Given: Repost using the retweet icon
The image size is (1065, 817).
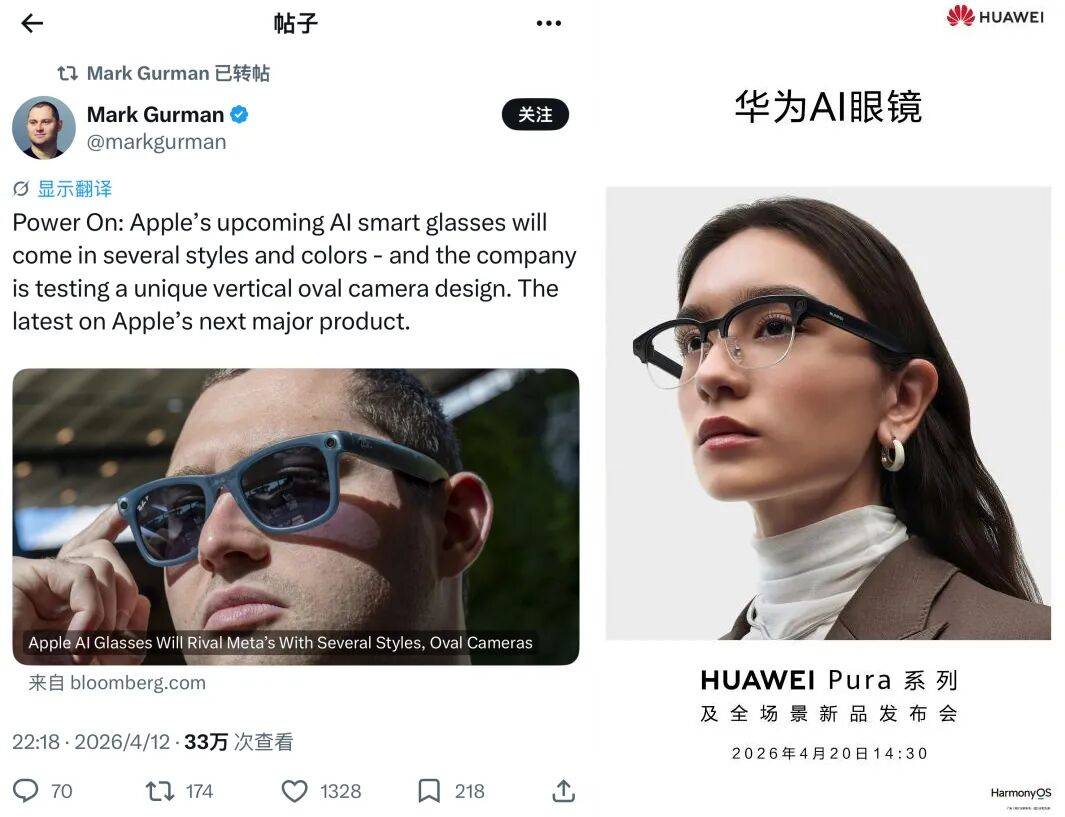Looking at the screenshot, I should 160,791.
